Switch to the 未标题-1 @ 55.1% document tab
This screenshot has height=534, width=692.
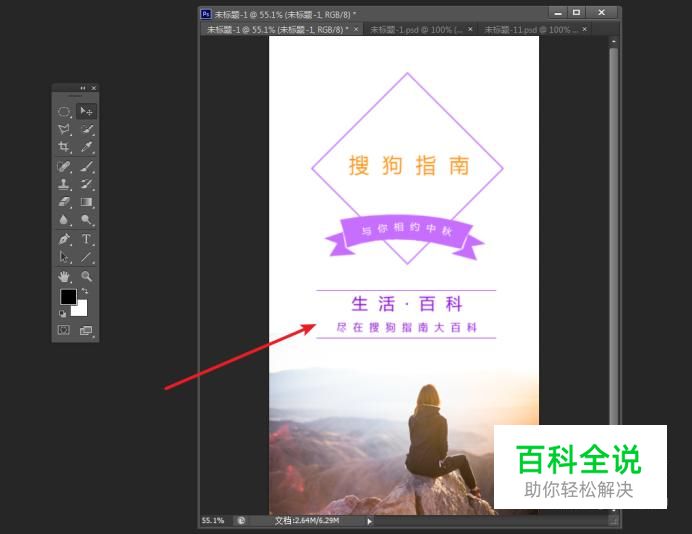pyautogui.click(x=277, y=30)
